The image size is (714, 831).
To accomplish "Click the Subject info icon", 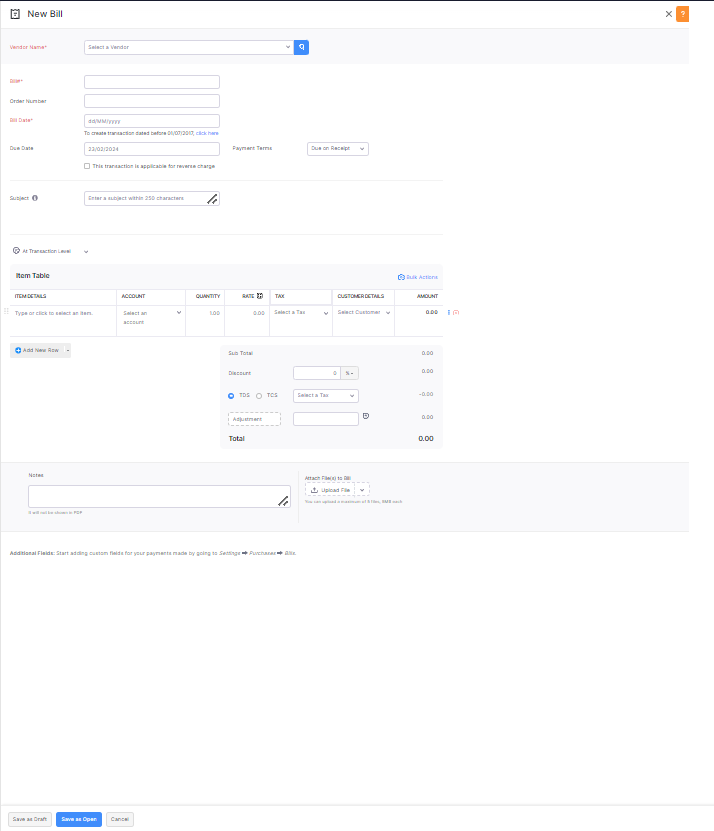I will [36, 198].
